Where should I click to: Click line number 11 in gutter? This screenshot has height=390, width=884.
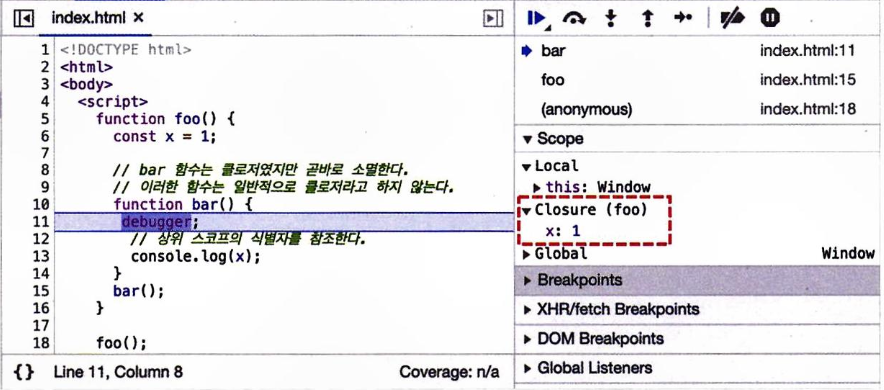pos(41,221)
